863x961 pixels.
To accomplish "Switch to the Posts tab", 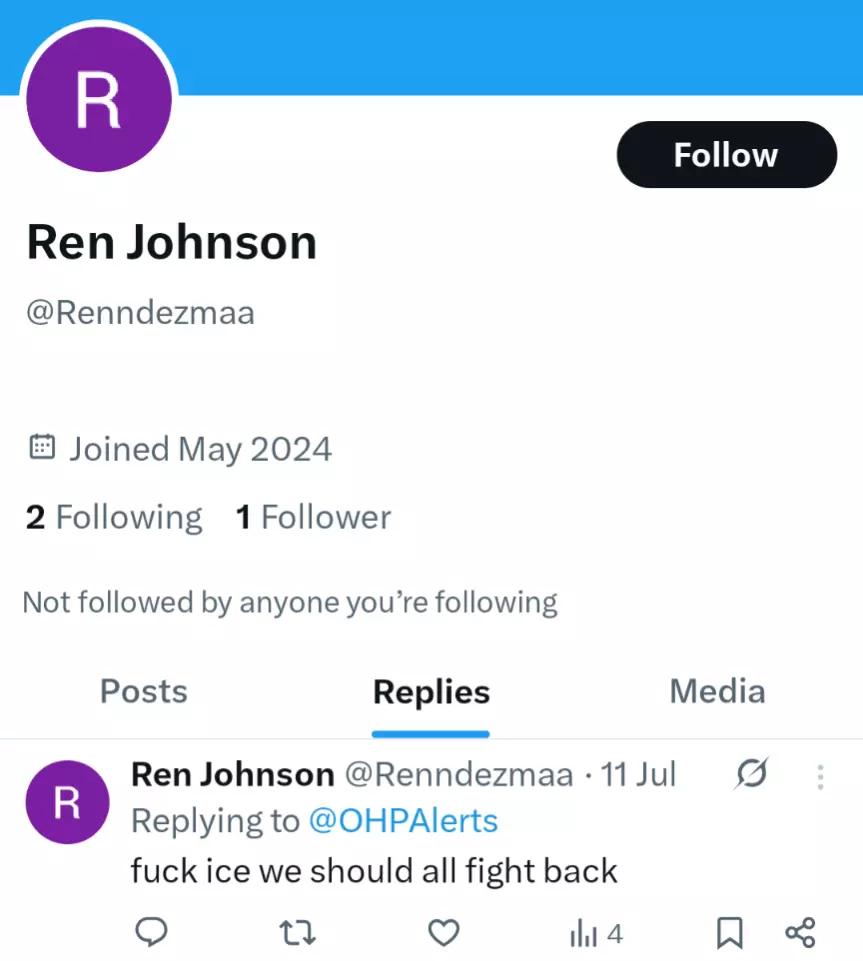I will 144,692.
